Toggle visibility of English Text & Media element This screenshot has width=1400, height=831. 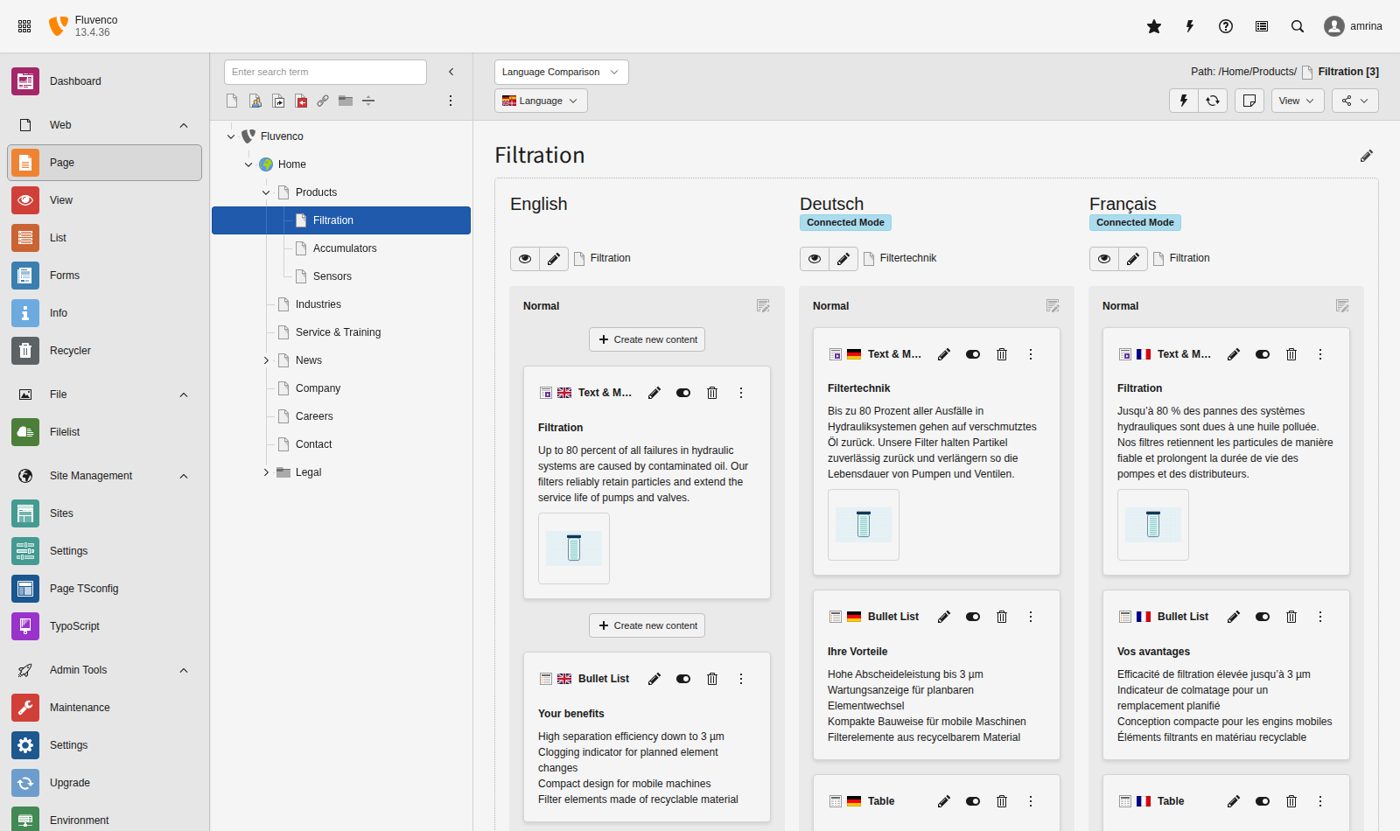[683, 393]
